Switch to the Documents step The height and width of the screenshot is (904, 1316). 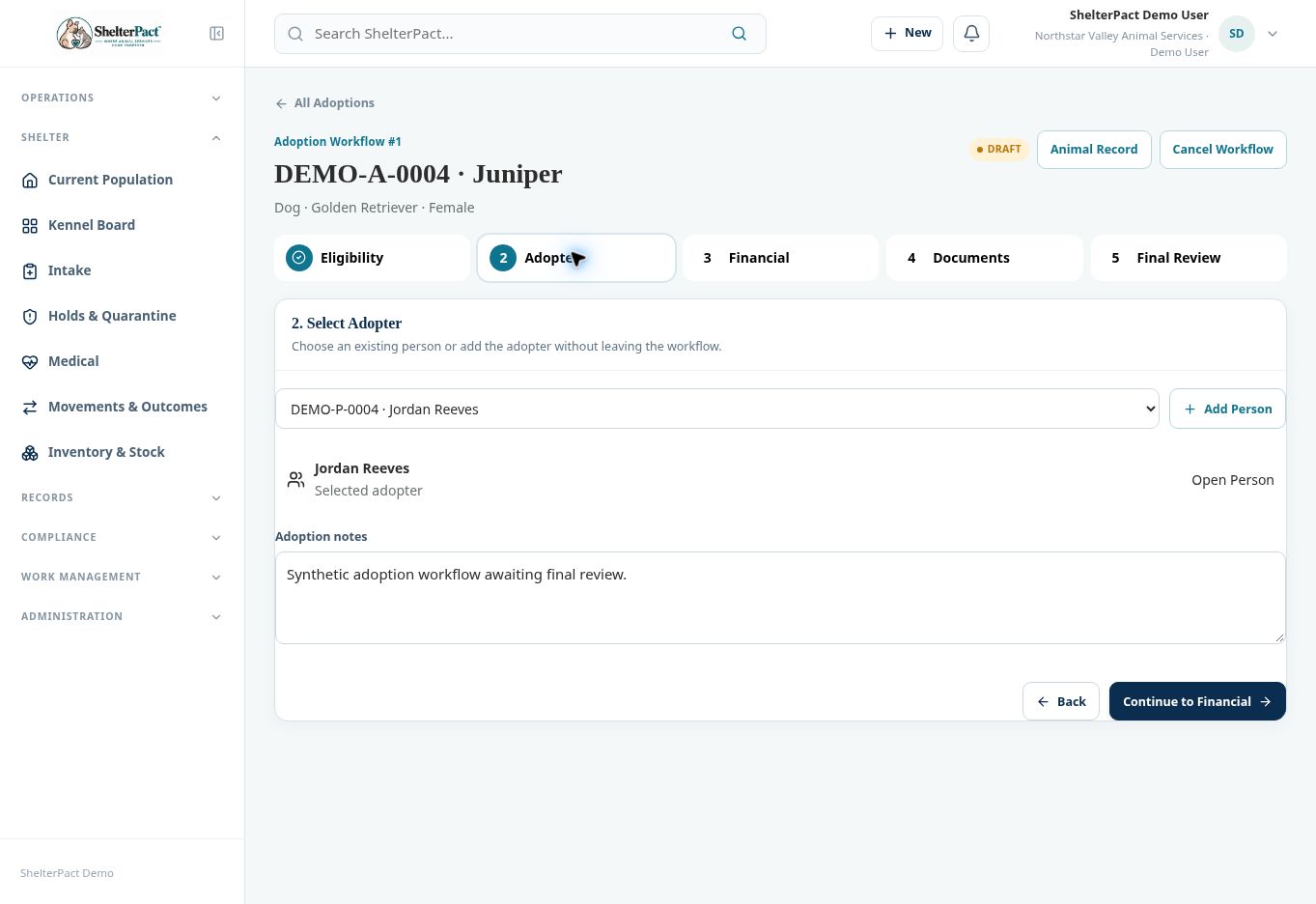985,258
